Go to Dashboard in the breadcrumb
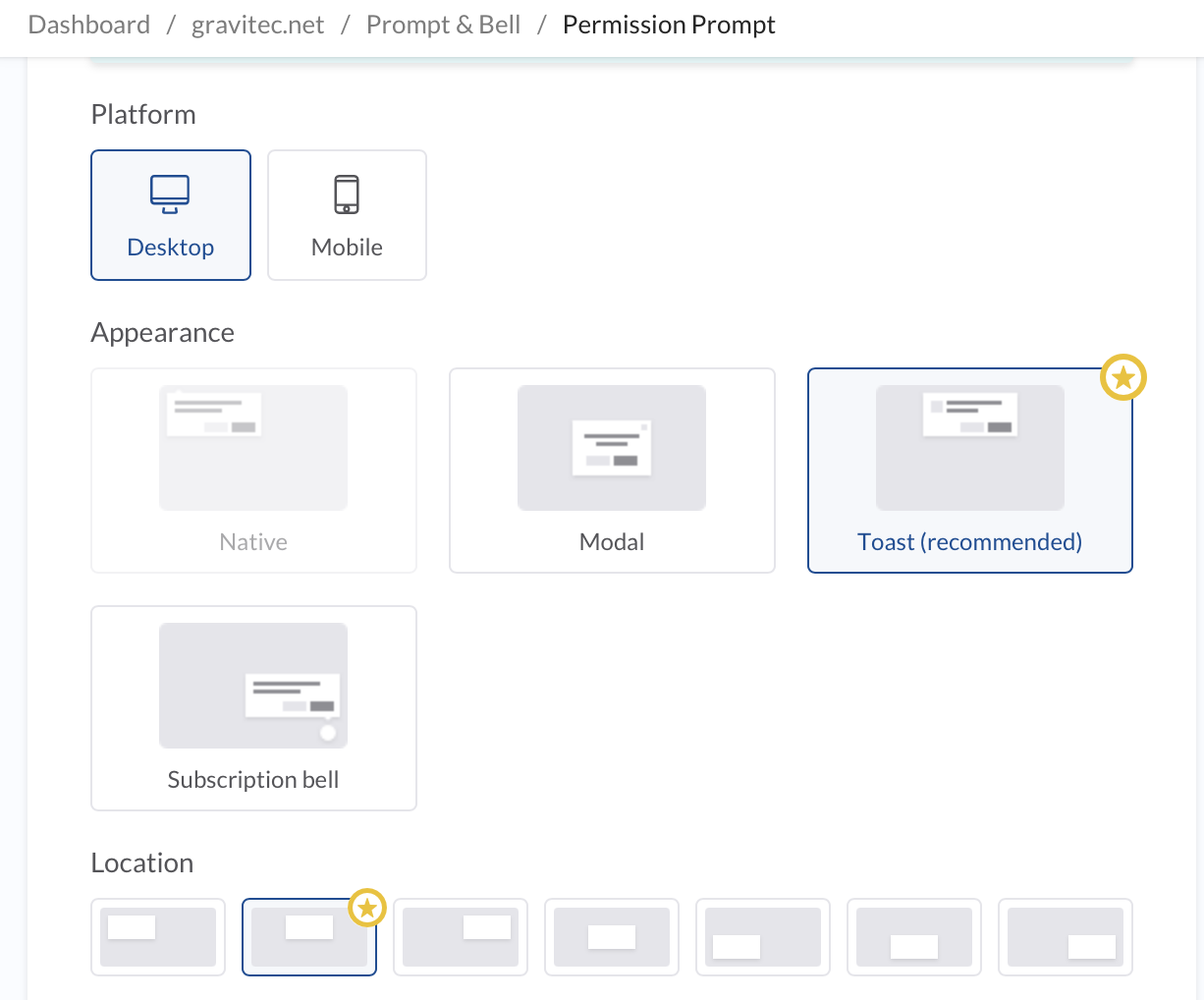Image resolution: width=1204 pixels, height=1000 pixels. pyautogui.click(x=89, y=25)
